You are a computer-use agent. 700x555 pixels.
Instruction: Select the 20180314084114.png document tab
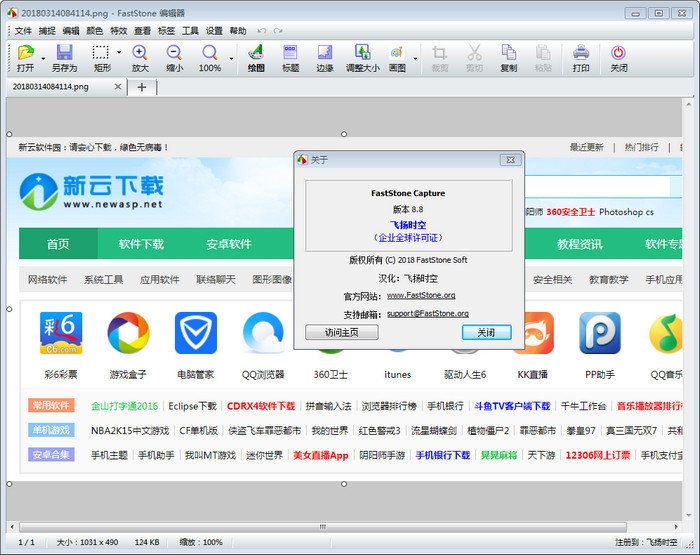click(67, 87)
